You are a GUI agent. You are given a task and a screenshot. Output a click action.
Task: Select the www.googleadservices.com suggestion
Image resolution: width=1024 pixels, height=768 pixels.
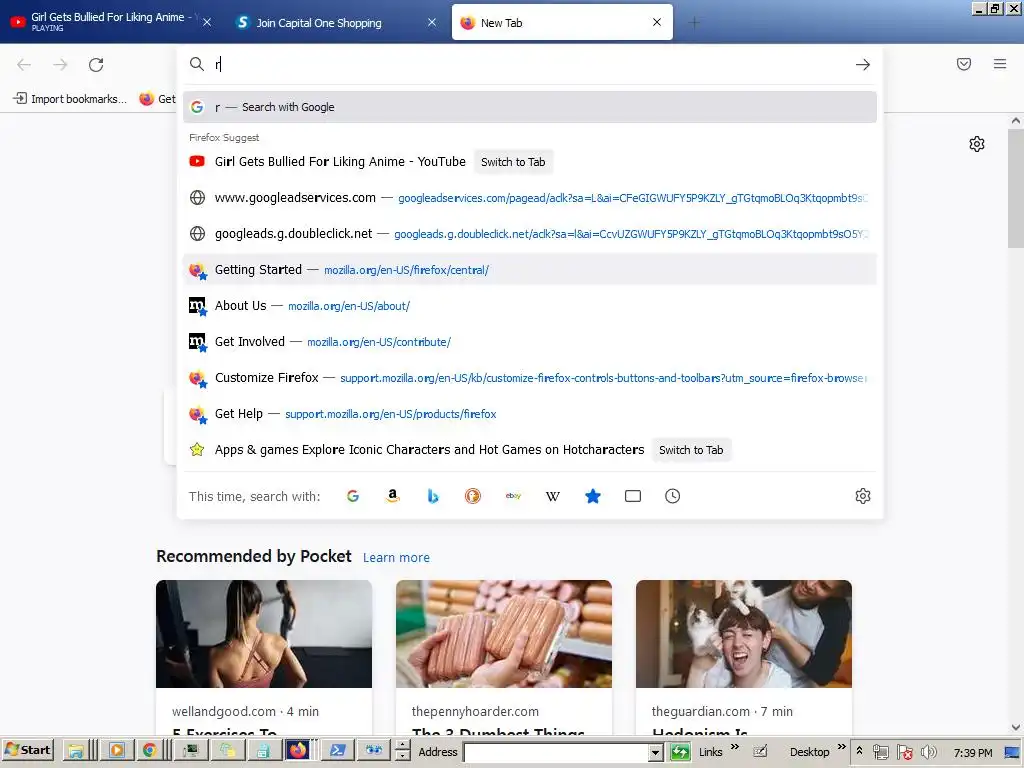pyautogui.click(x=530, y=198)
